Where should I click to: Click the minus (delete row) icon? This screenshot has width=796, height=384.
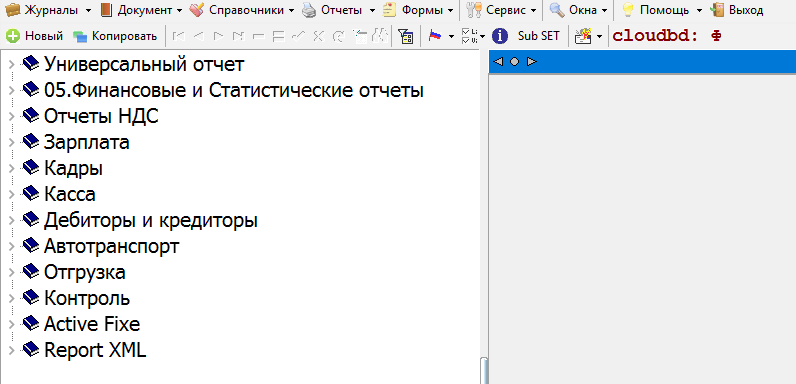click(x=258, y=36)
